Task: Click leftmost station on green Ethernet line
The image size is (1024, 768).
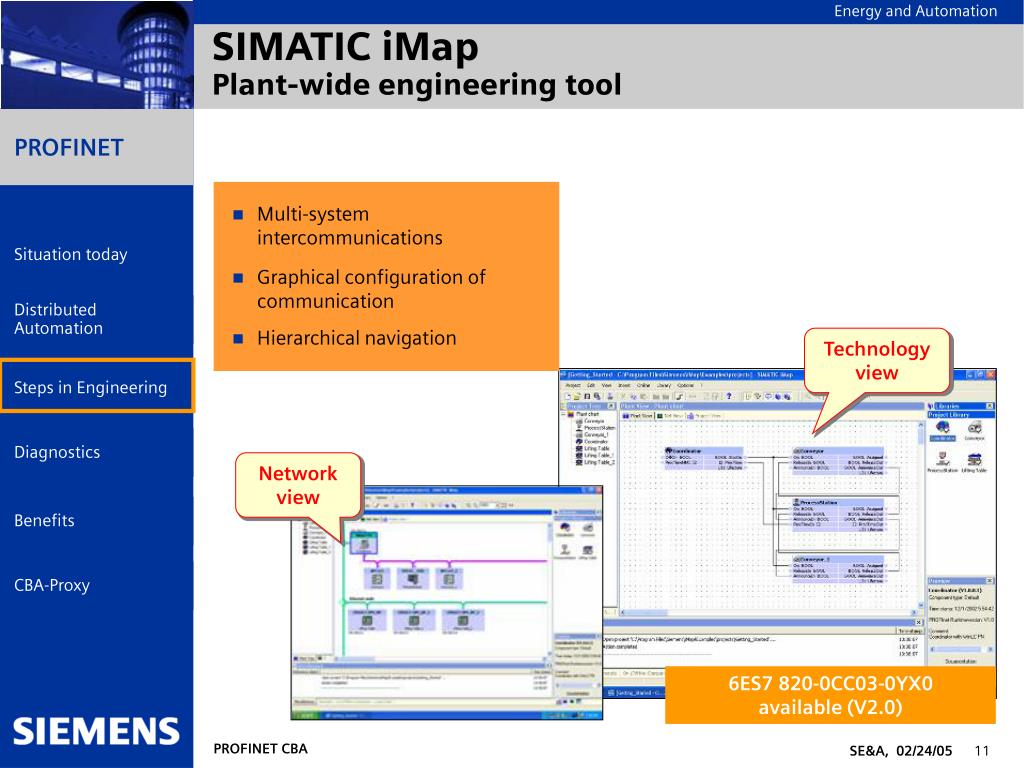Action: pos(367,620)
